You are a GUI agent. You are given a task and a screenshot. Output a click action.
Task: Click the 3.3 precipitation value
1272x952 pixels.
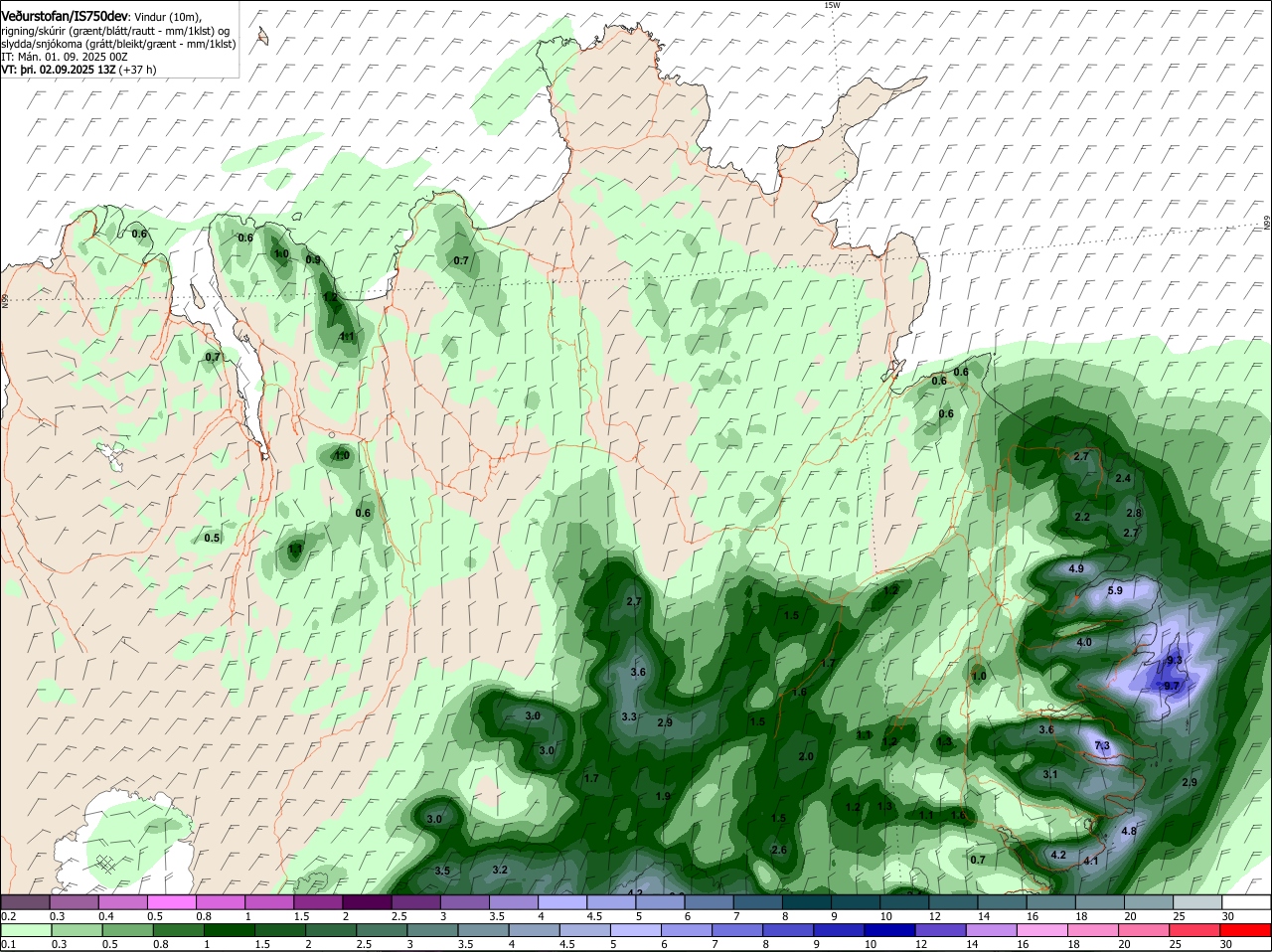[629, 716]
